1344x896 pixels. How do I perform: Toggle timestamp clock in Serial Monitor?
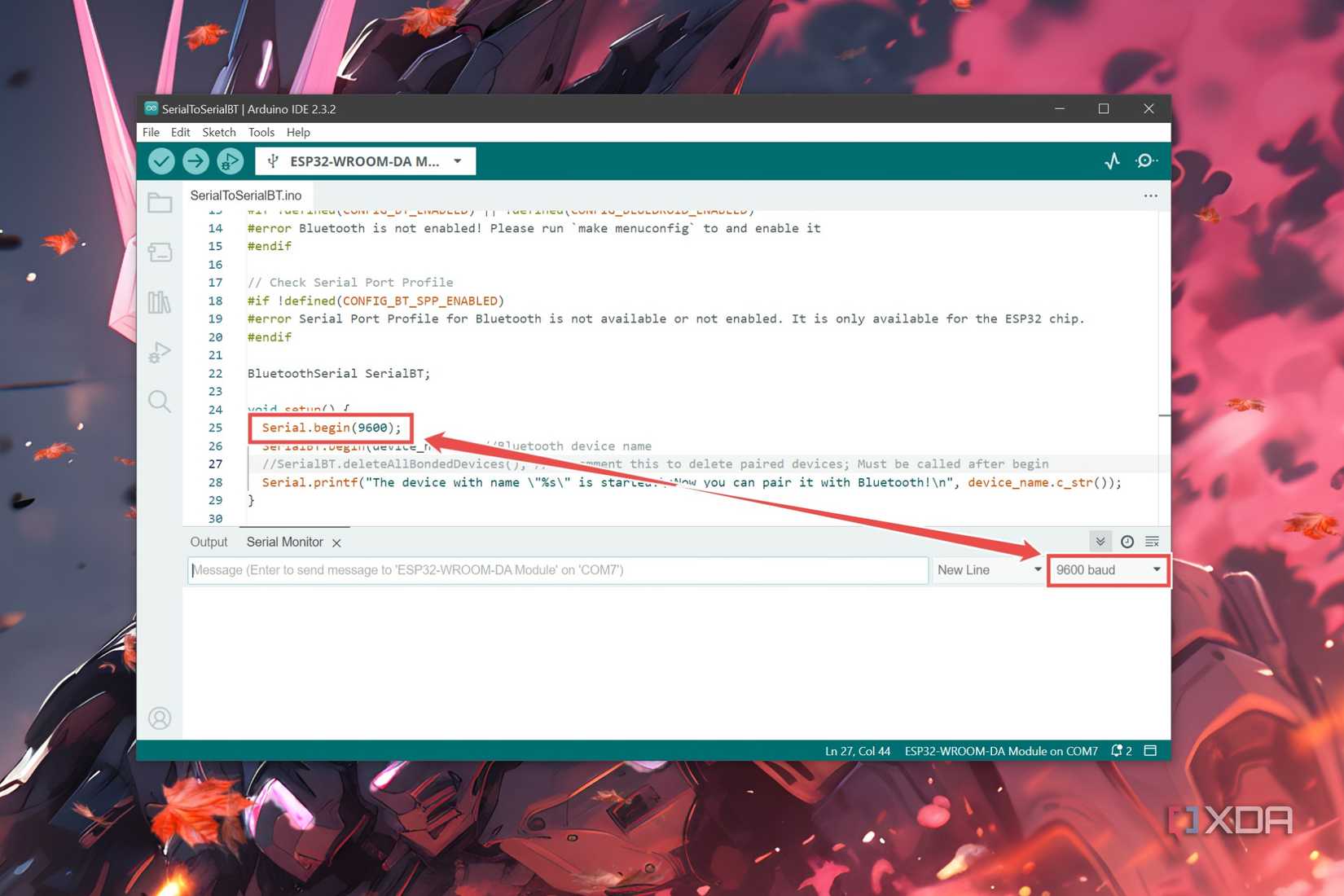1127,542
